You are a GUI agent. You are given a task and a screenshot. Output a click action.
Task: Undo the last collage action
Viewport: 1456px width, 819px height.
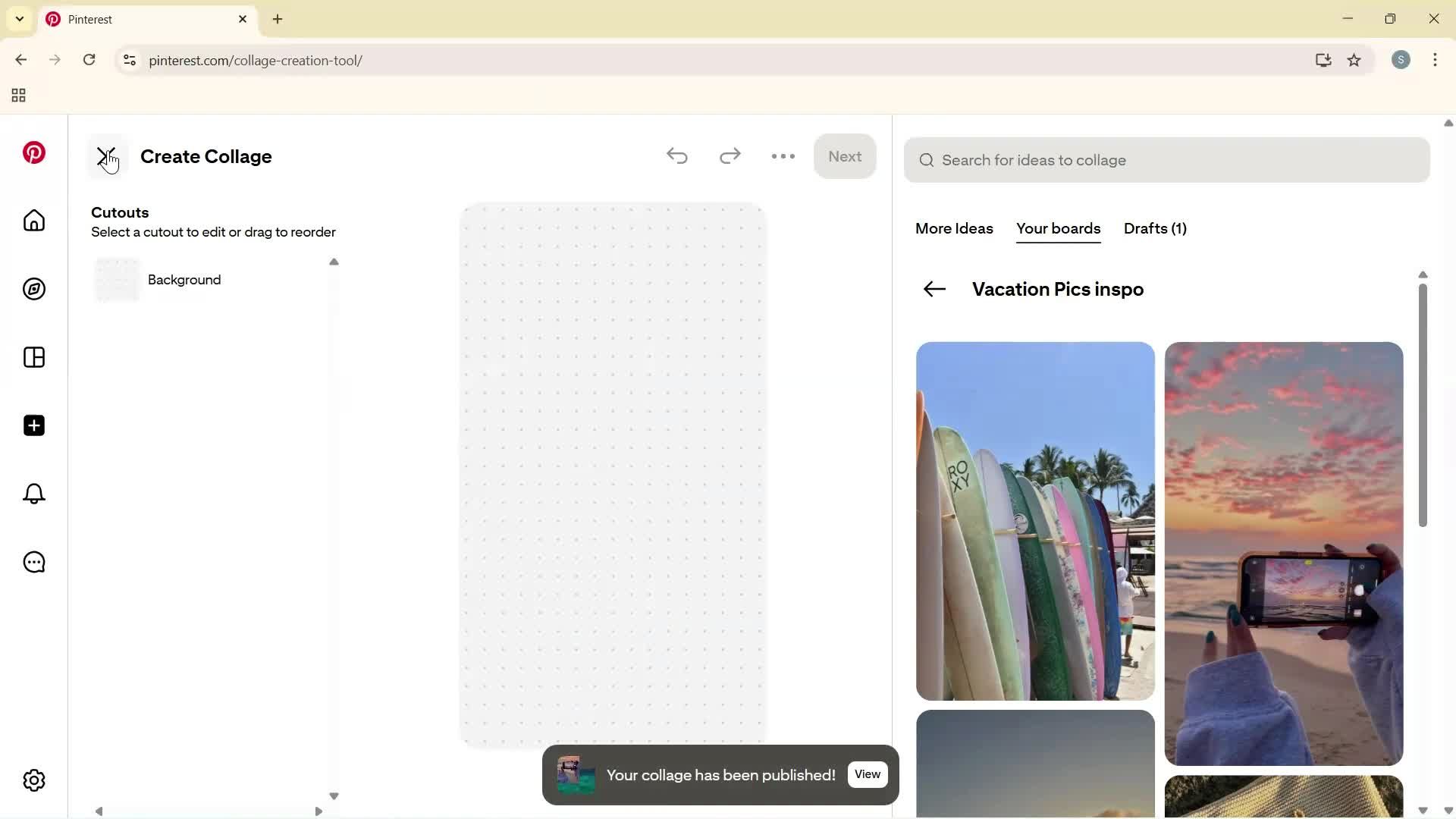[677, 156]
